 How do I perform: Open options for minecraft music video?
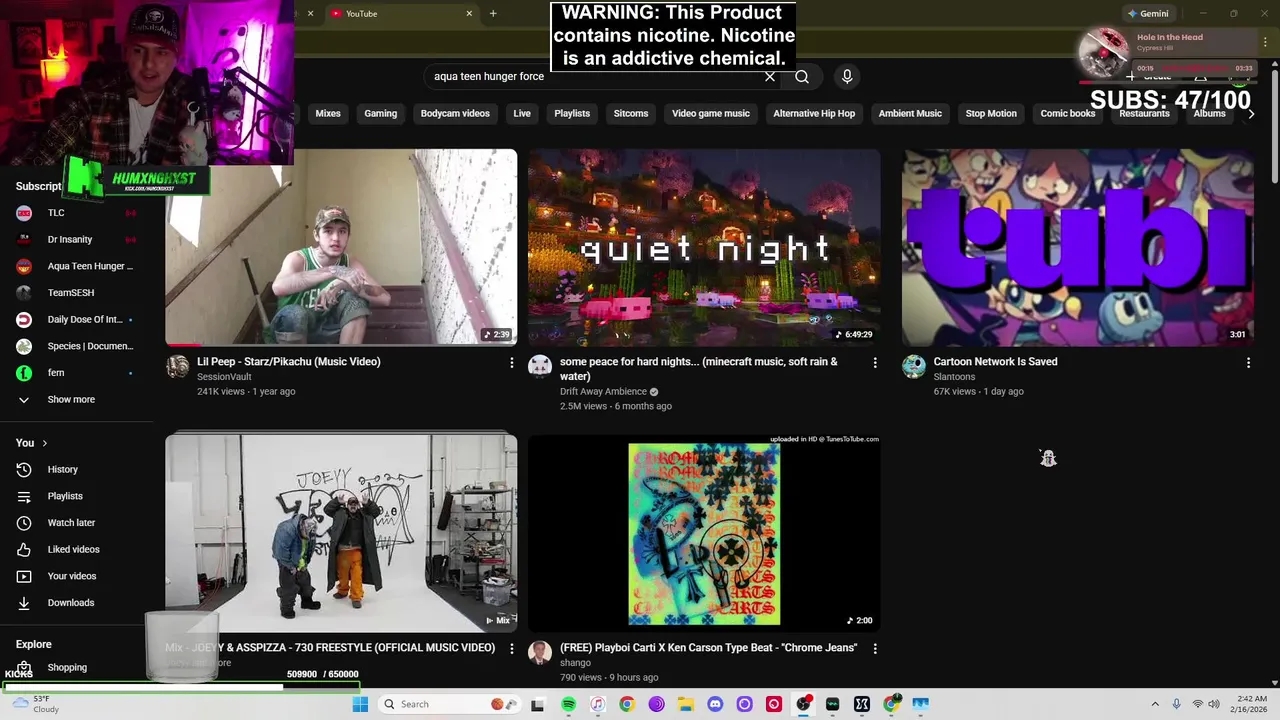pos(875,363)
